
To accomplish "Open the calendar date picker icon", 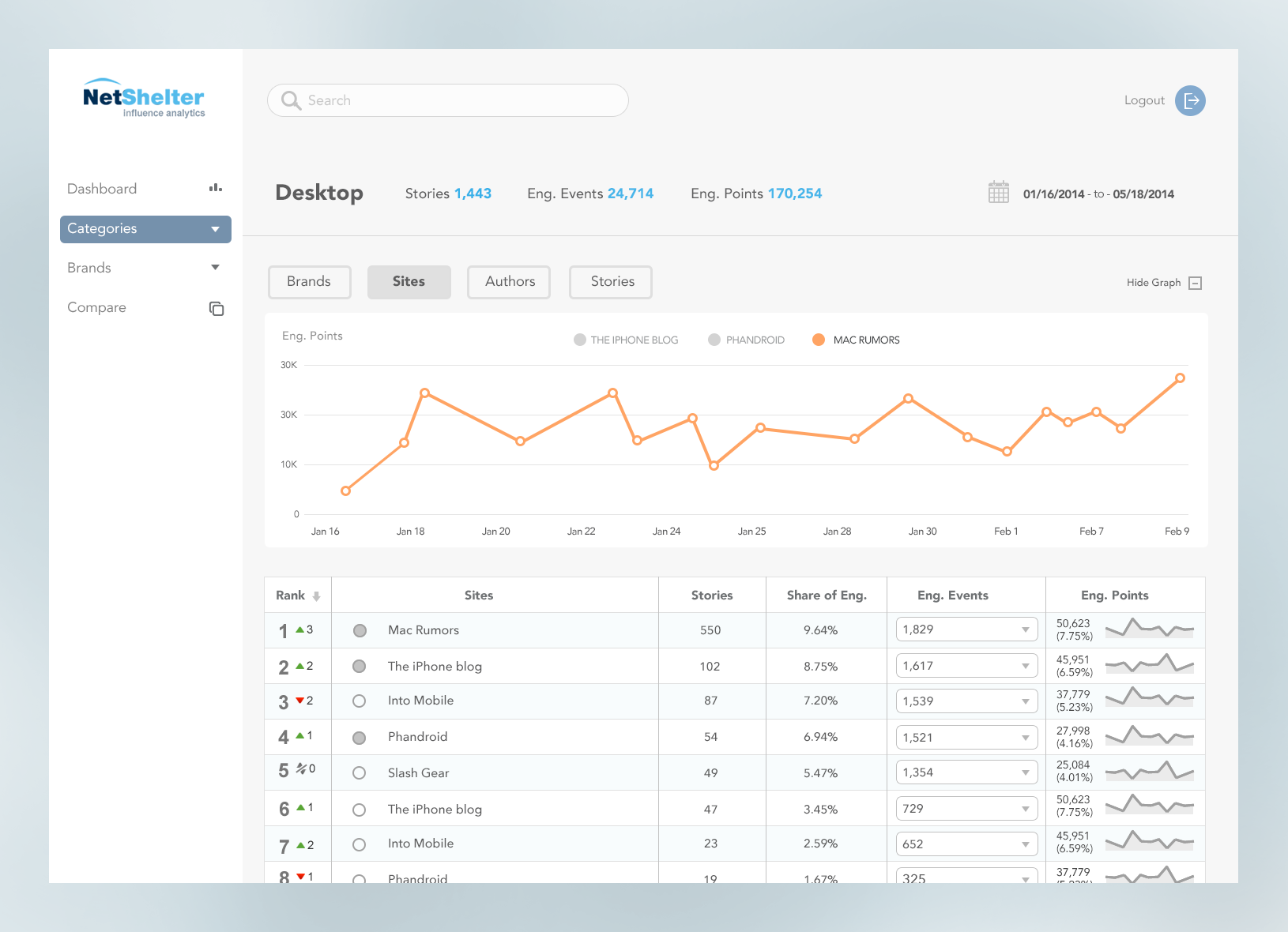I will [999, 193].
